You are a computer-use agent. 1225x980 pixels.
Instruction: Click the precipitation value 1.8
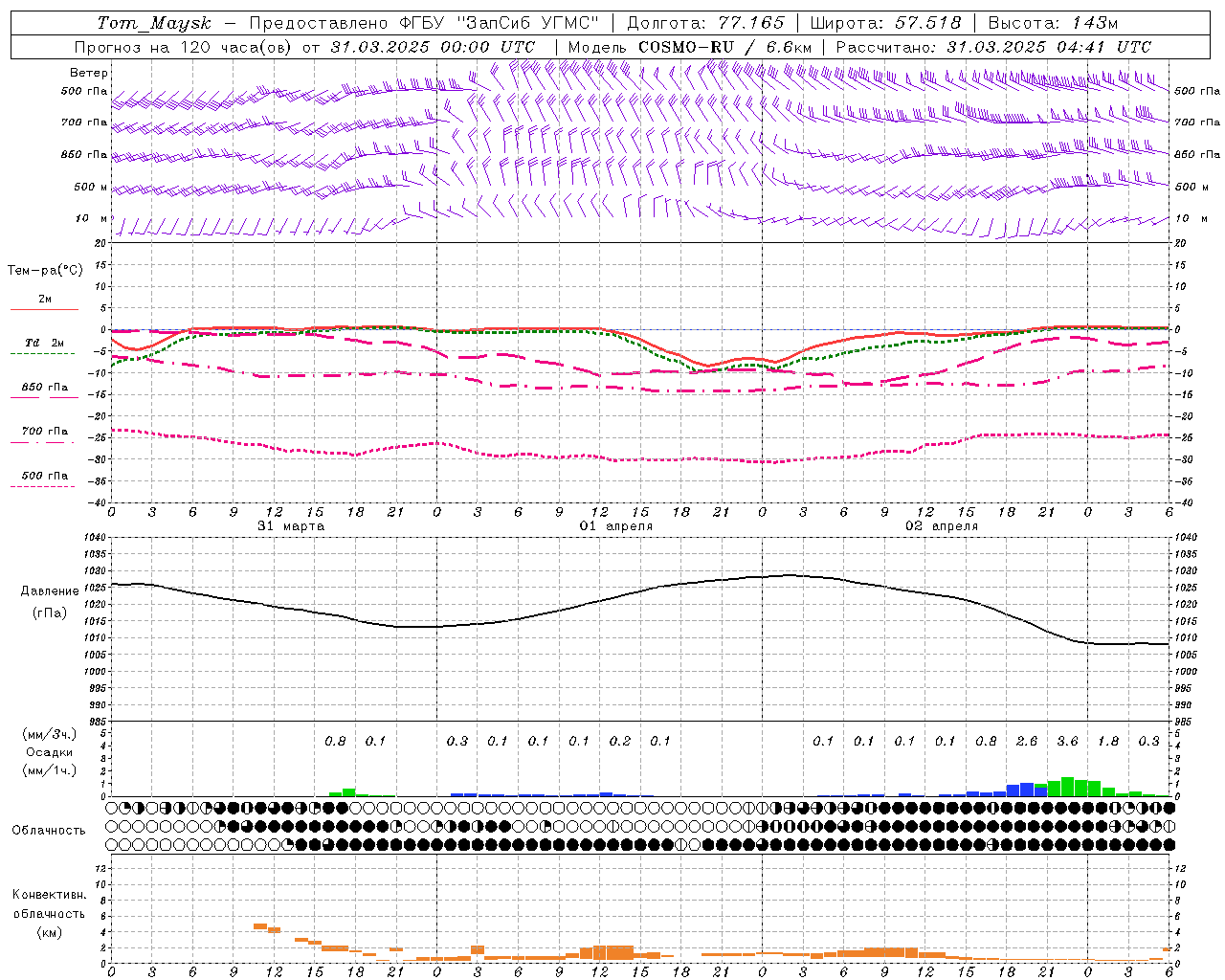(x=1108, y=742)
